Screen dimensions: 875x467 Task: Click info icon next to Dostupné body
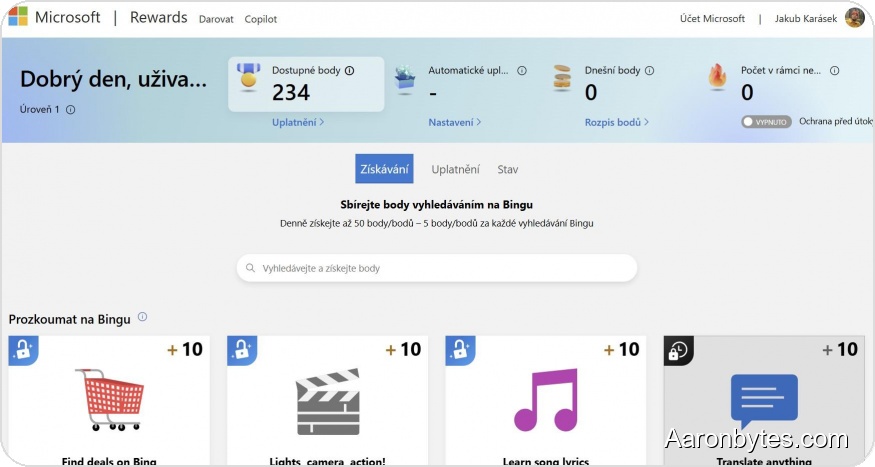click(x=349, y=71)
